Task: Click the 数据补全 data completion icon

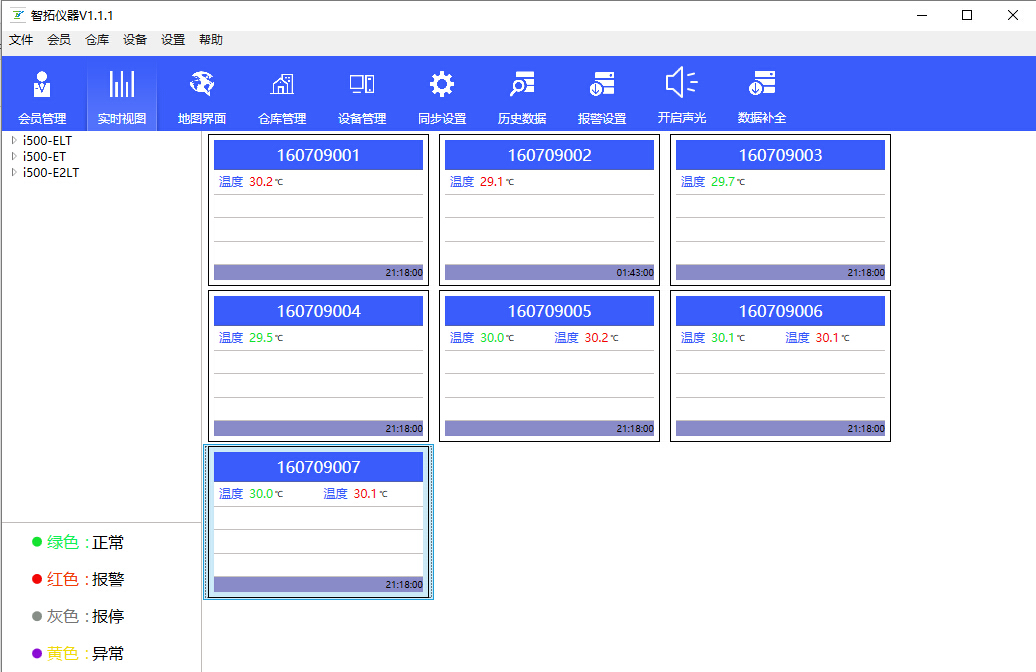Action: click(x=762, y=85)
